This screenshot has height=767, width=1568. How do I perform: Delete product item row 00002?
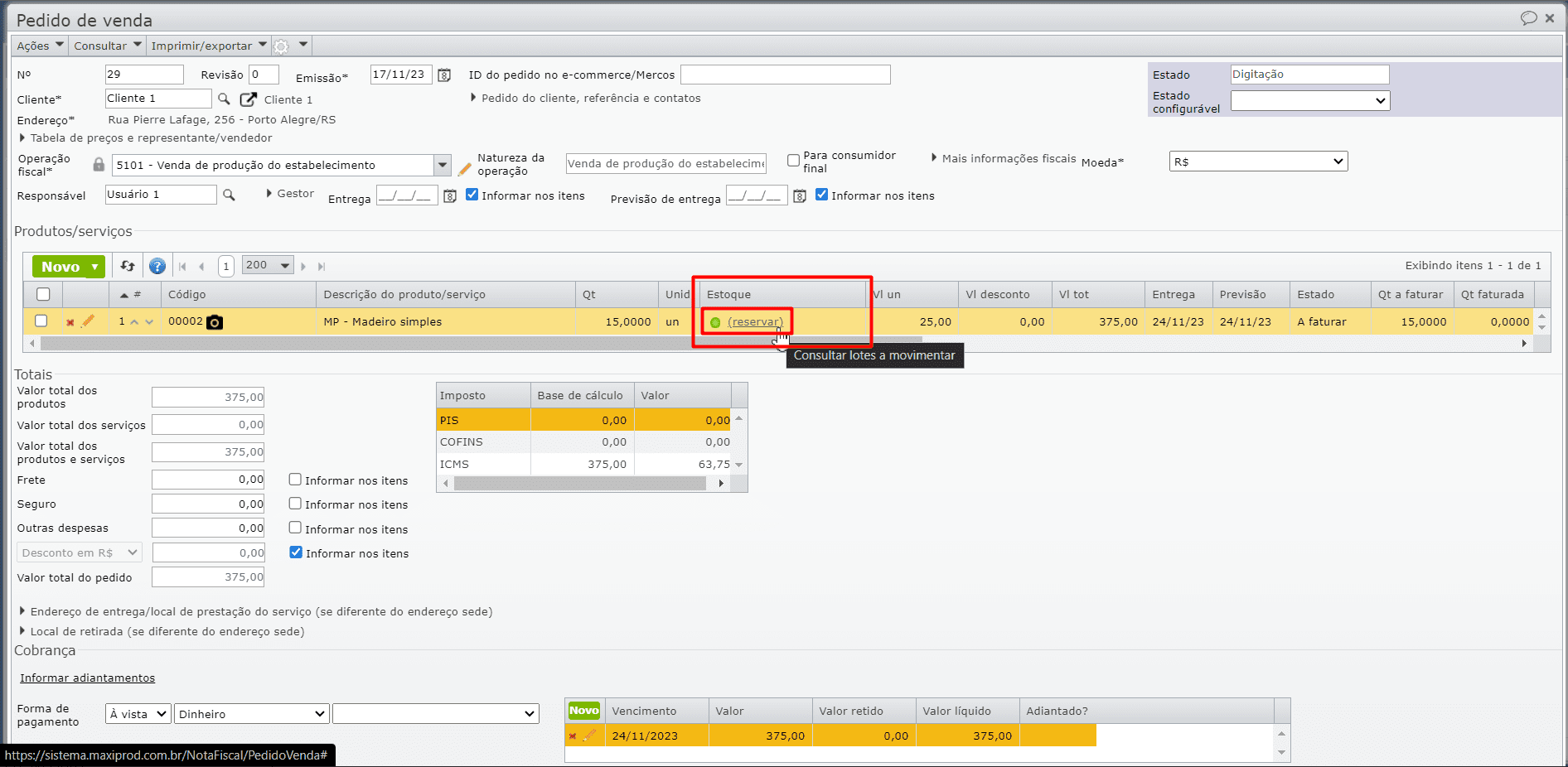pos(70,322)
